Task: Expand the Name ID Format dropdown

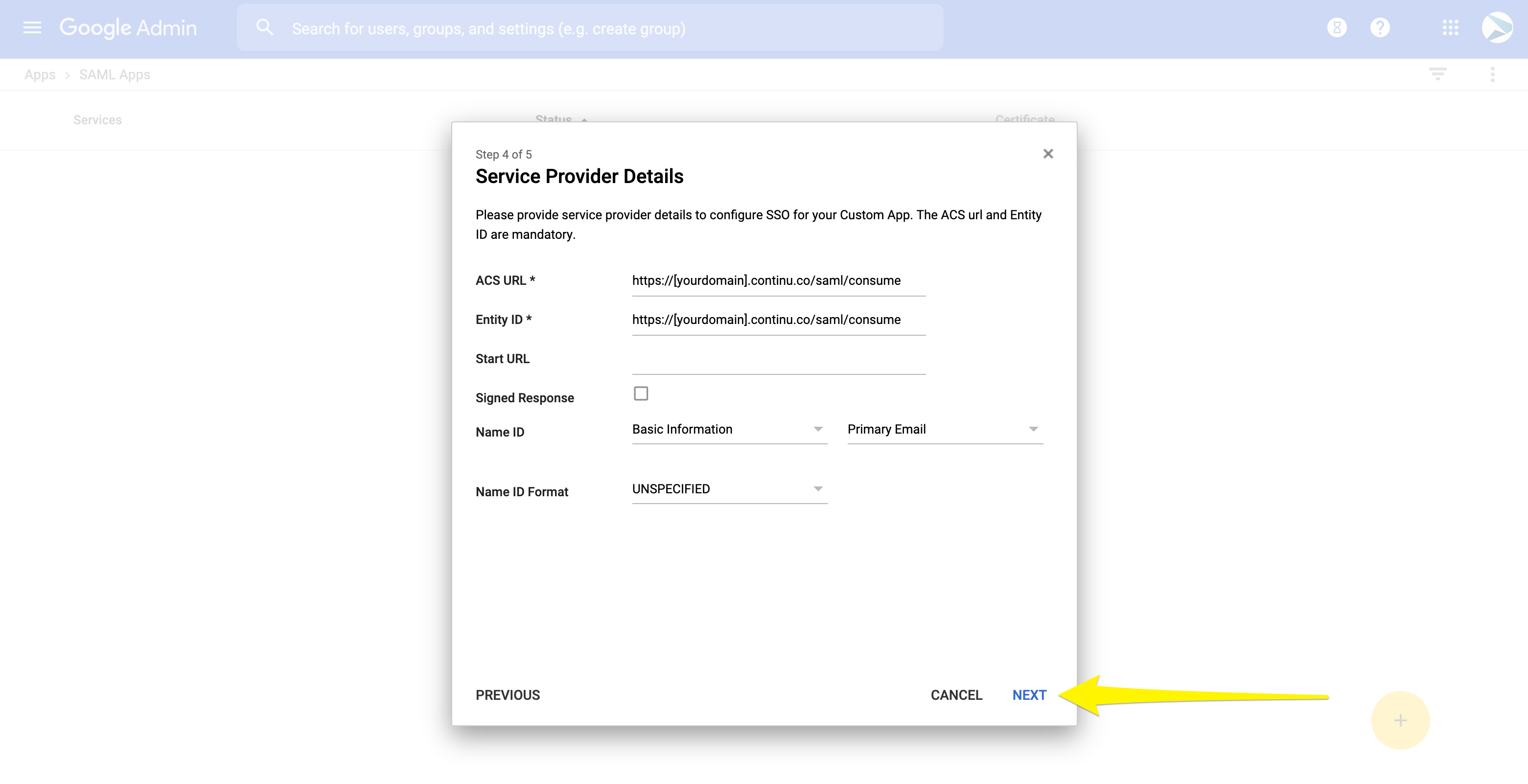Action: pyautogui.click(x=729, y=489)
